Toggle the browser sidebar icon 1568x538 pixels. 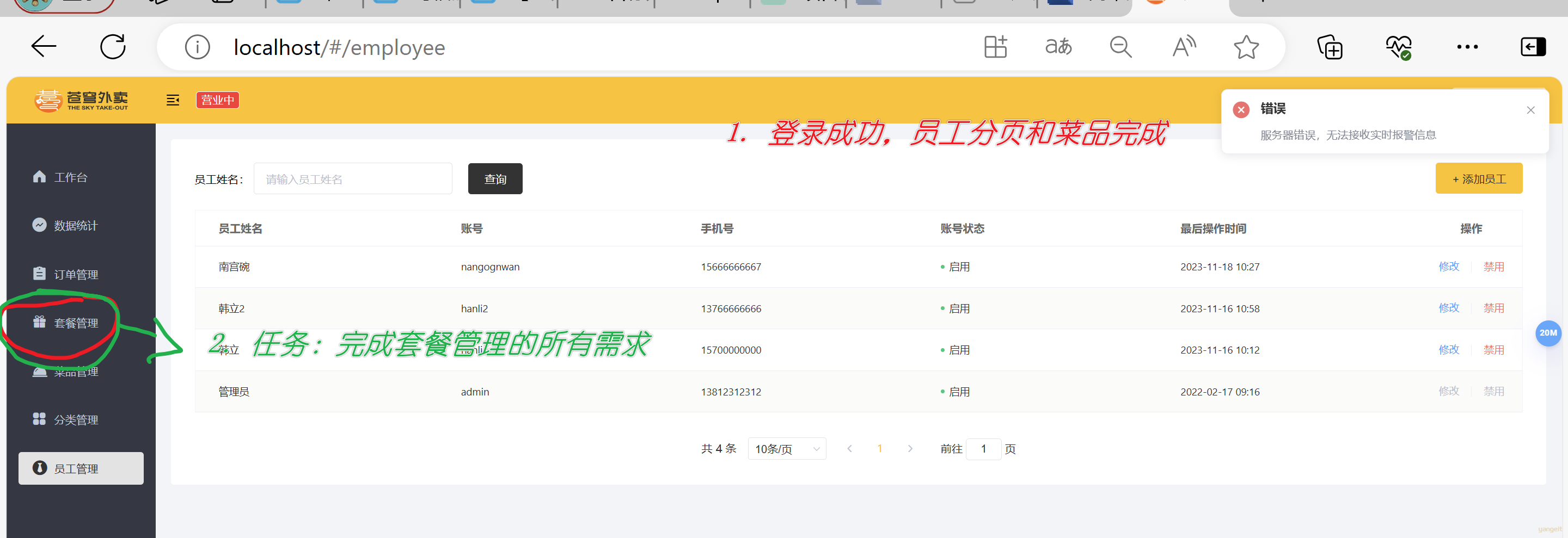click(x=1533, y=47)
